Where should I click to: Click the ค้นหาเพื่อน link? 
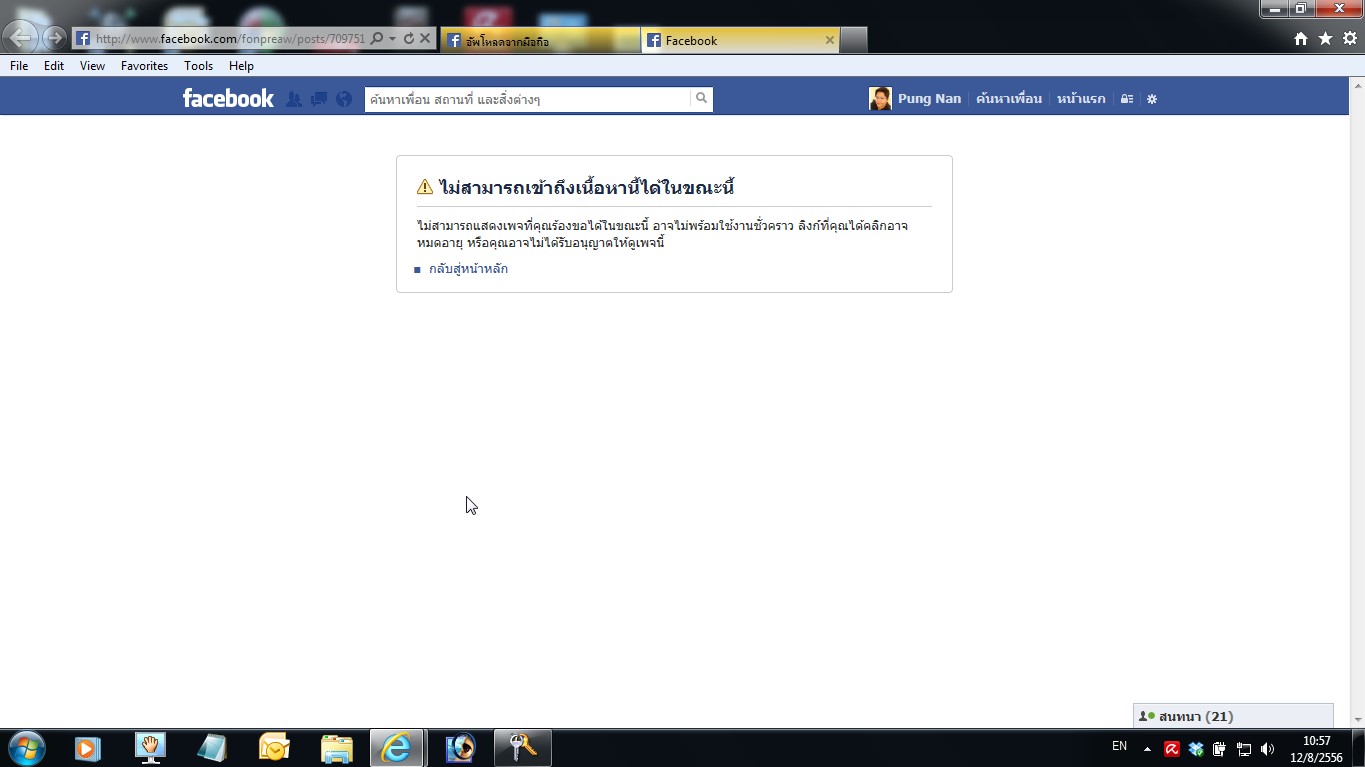pyautogui.click(x=1009, y=99)
